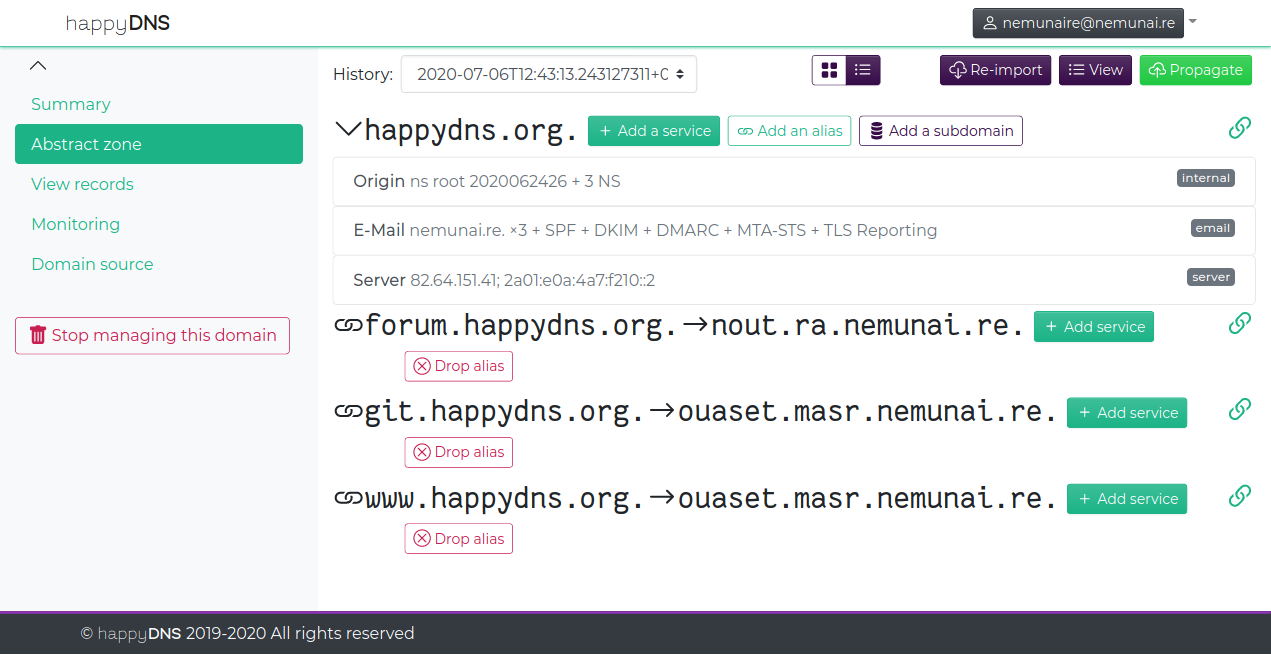Click link icon on git.happydns.org row
Screen dimensions: 1271x655
tap(1239, 409)
